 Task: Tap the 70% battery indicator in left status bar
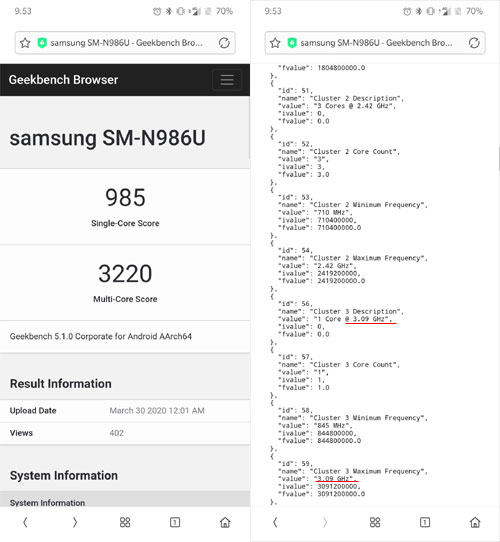point(224,11)
